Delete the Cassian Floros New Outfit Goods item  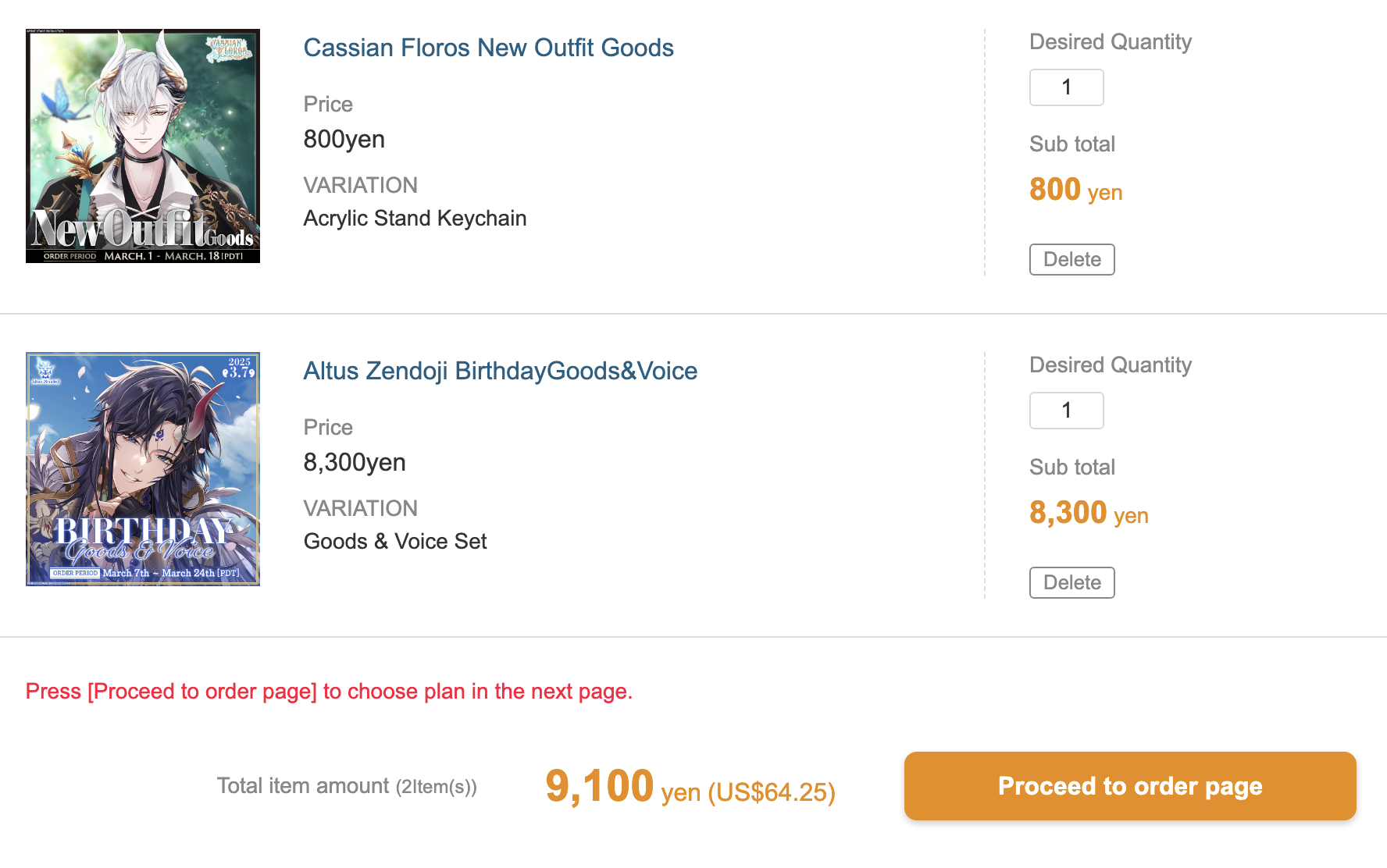[1071, 260]
